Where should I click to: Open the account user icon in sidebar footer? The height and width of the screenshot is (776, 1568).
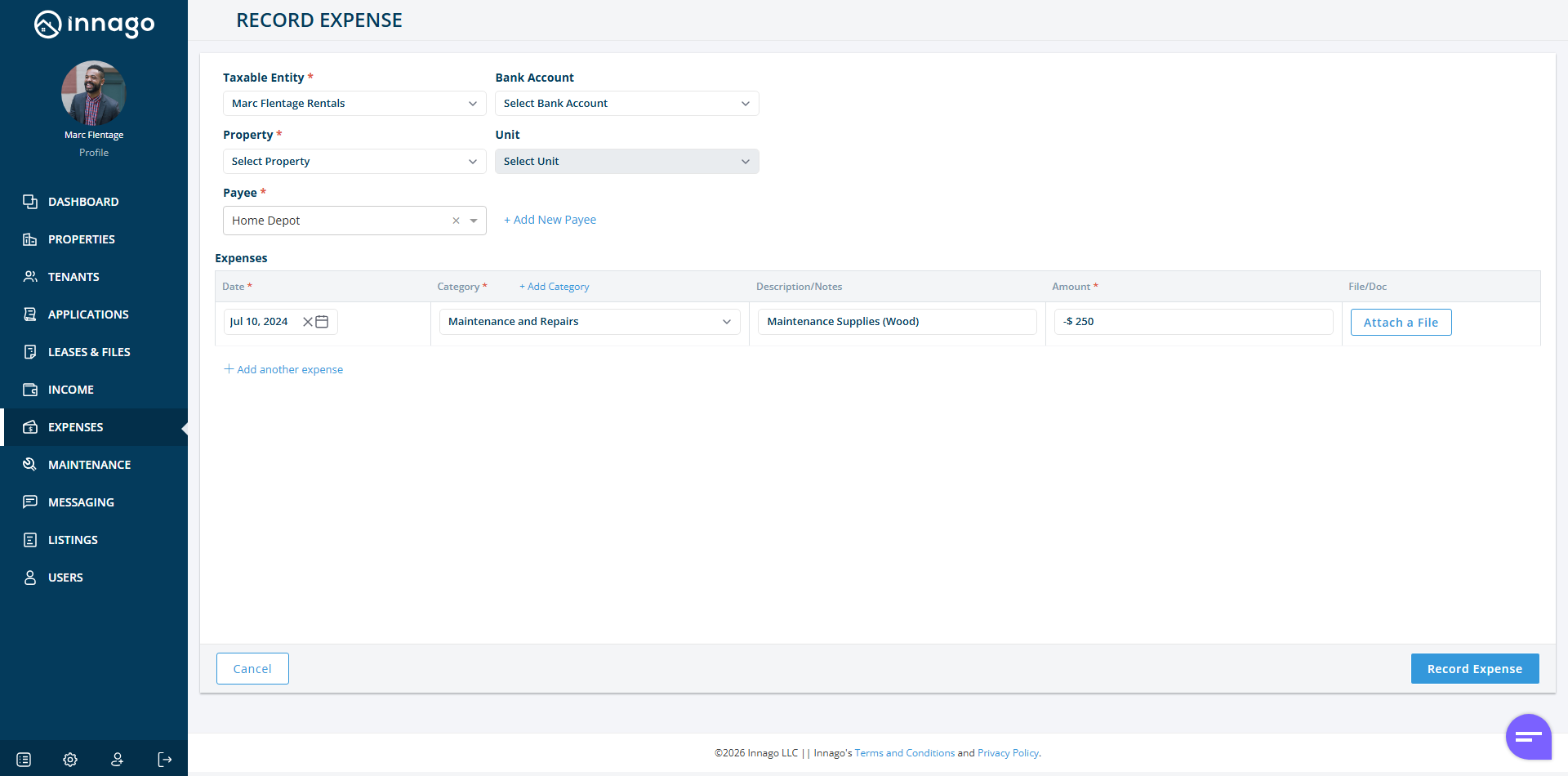tap(118, 760)
